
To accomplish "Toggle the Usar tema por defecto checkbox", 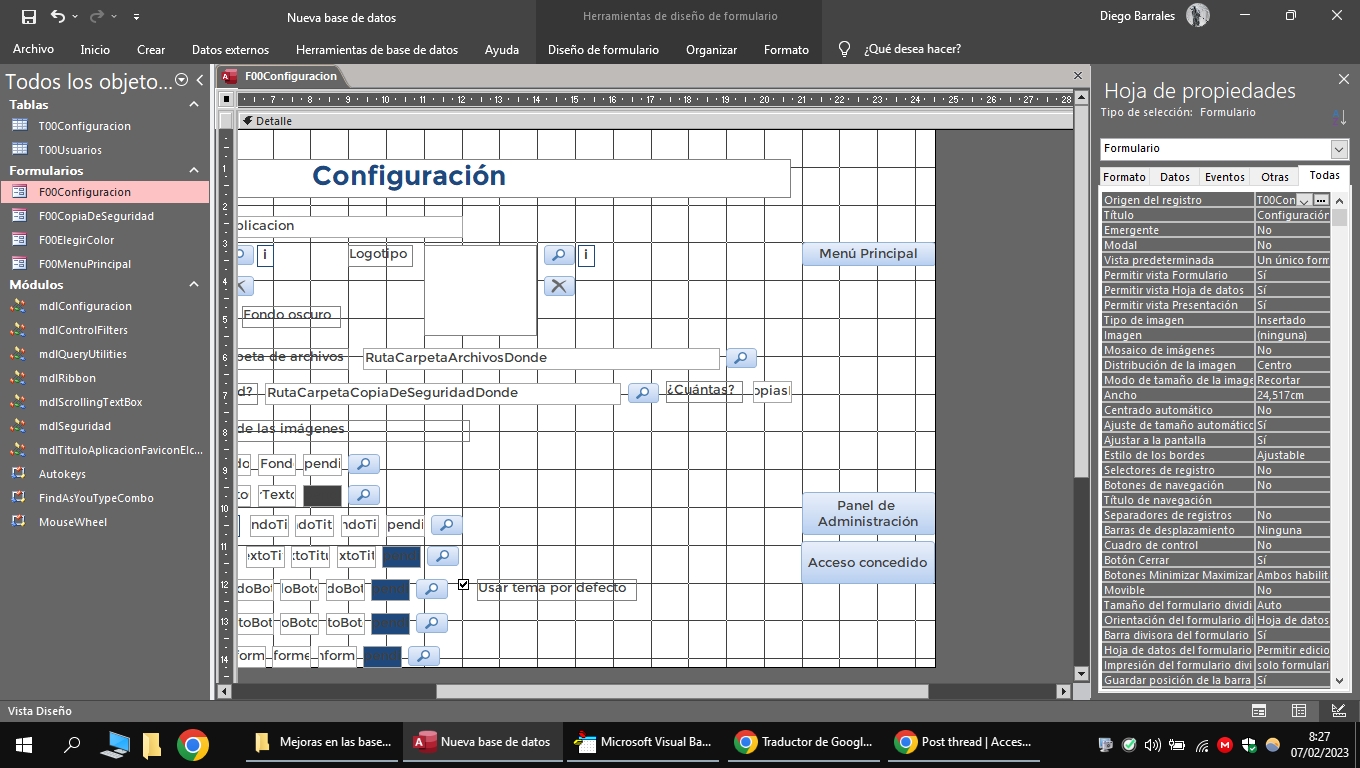I will (x=463, y=584).
